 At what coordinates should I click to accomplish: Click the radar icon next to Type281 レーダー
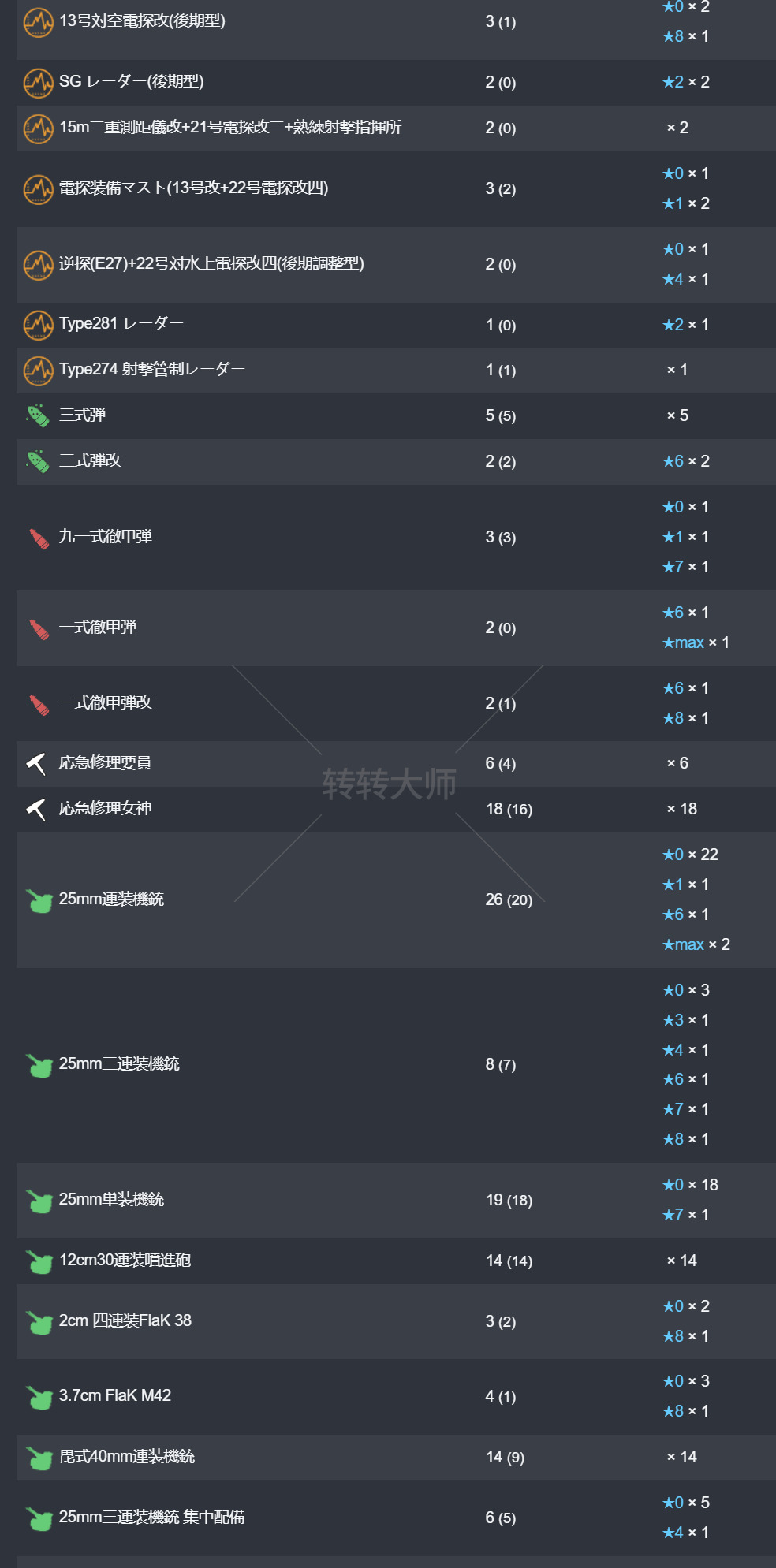click(38, 325)
